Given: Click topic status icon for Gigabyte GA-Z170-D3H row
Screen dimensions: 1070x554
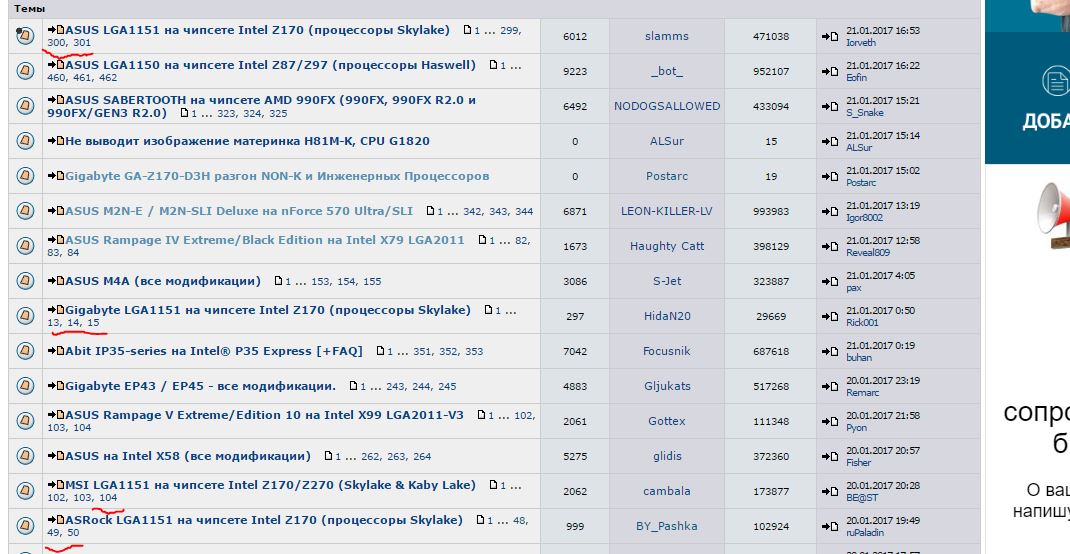Looking at the screenshot, I should (25, 176).
